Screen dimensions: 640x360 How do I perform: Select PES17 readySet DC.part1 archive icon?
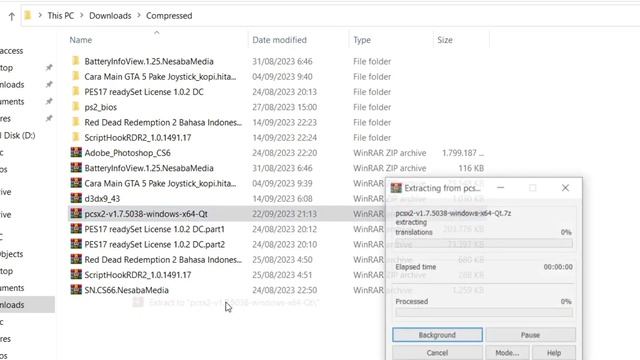click(76, 229)
